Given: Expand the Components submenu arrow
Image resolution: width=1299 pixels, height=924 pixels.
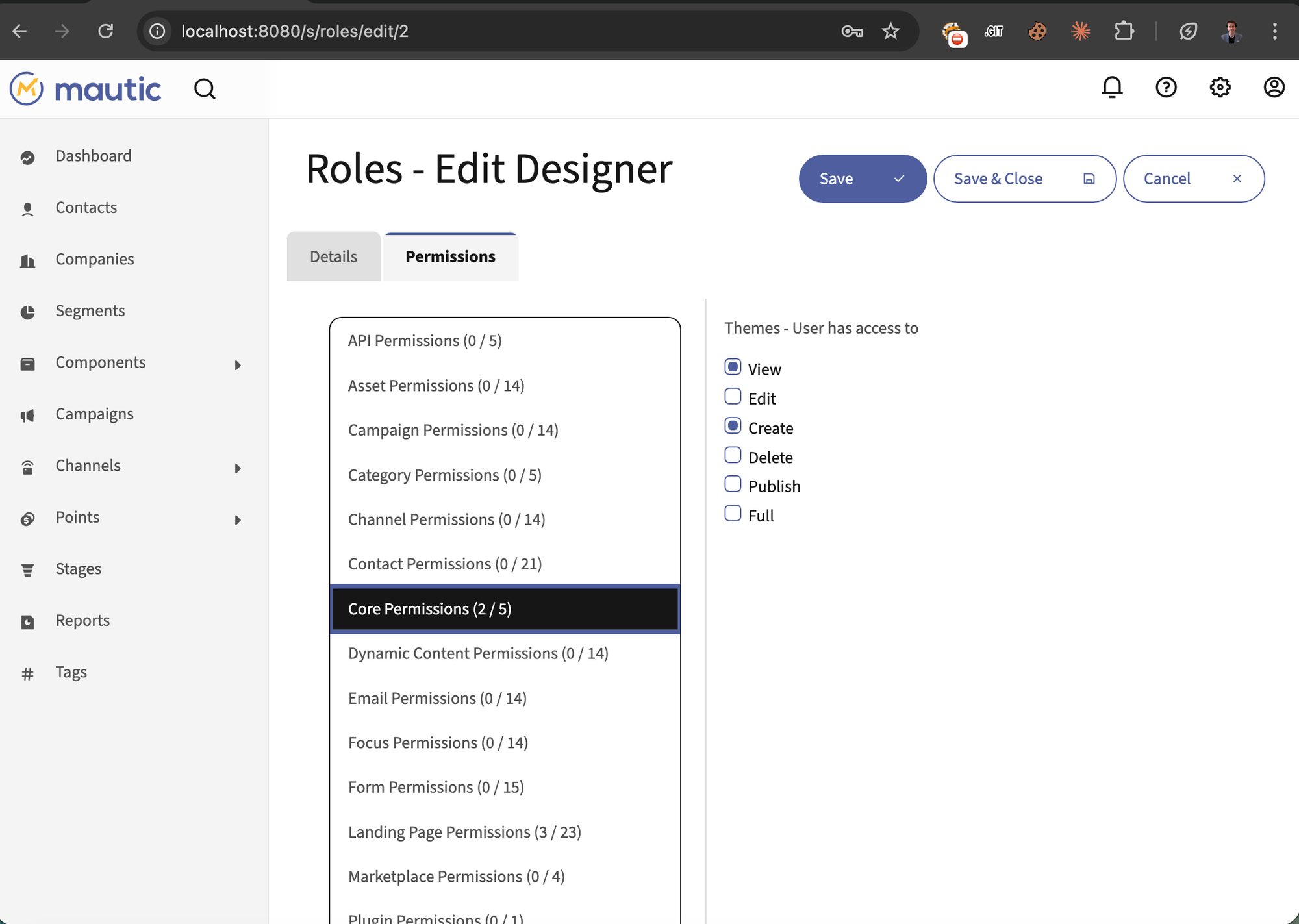Looking at the screenshot, I should pyautogui.click(x=238, y=365).
